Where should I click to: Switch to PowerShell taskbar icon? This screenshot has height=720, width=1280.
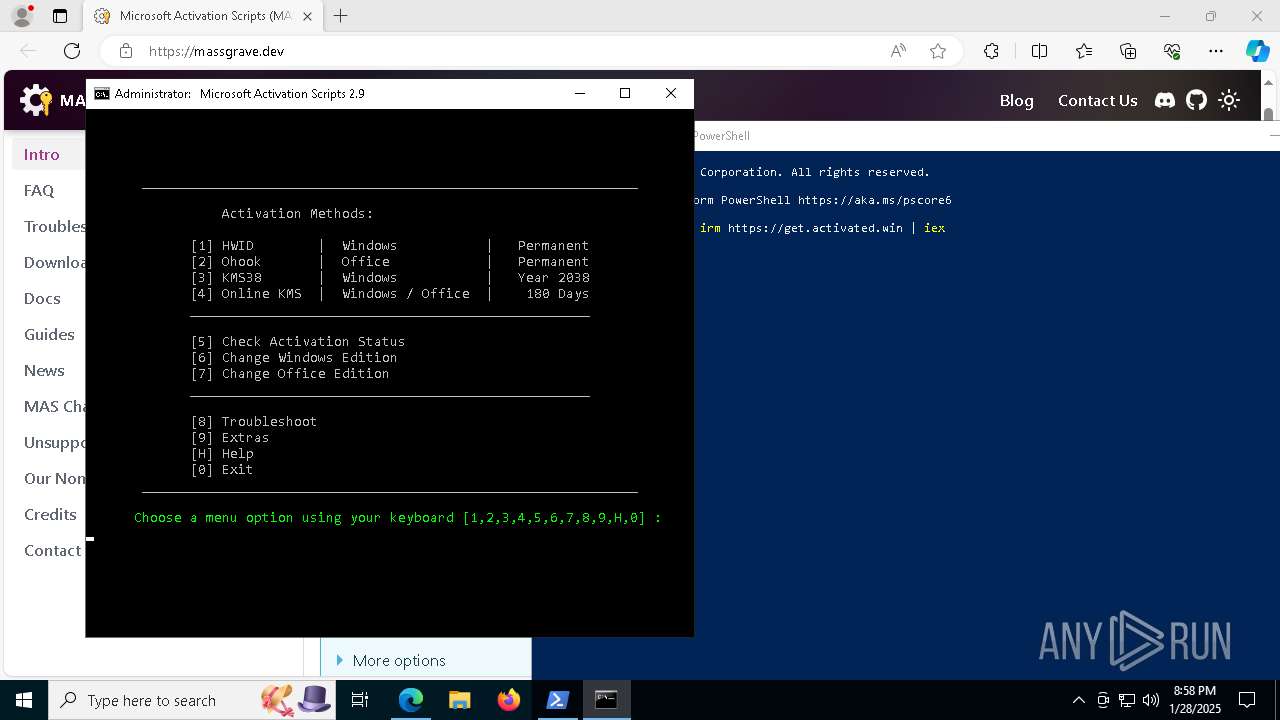point(558,700)
